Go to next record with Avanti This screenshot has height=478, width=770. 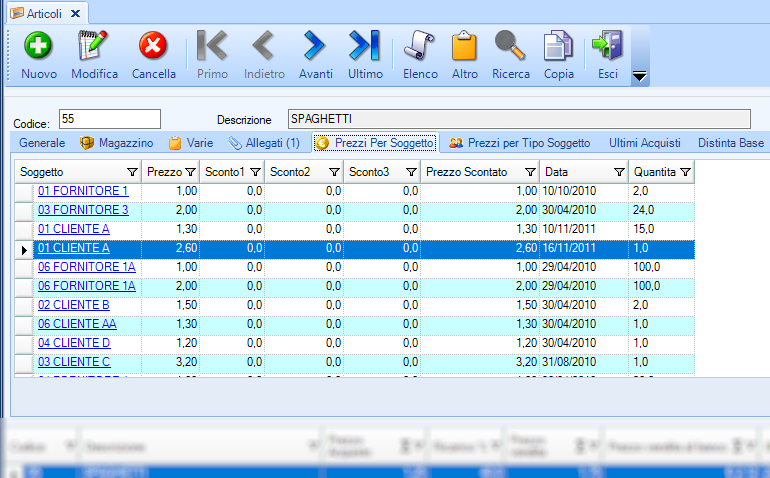coord(316,46)
